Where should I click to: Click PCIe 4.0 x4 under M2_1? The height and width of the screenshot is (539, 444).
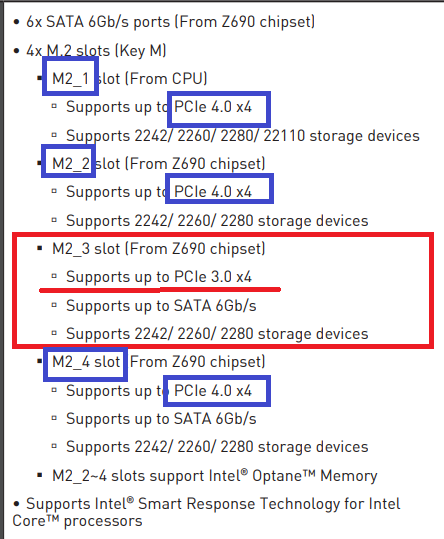[x=213, y=107]
